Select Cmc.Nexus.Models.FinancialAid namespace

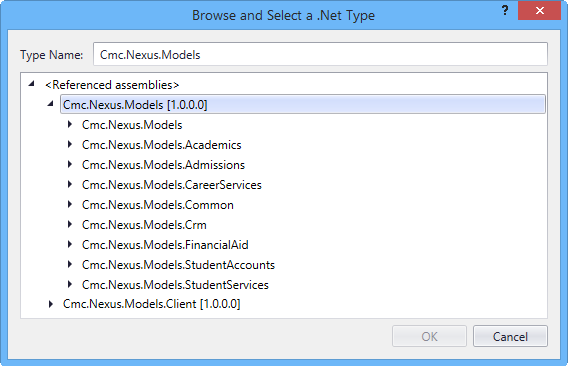click(165, 245)
